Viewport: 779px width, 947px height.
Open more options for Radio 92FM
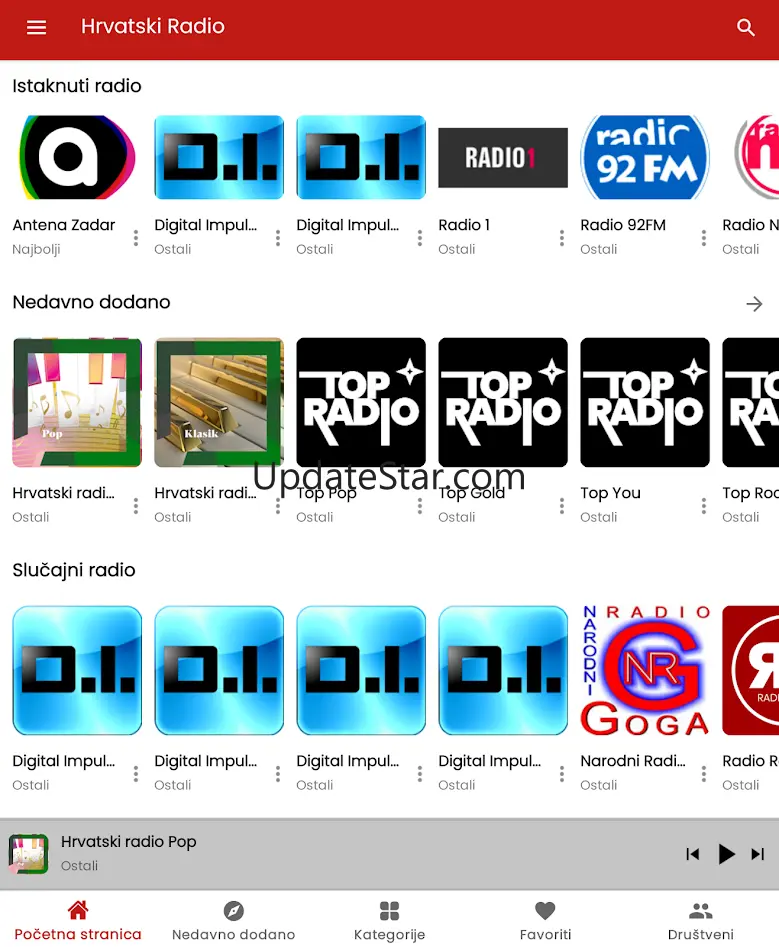[x=704, y=238]
